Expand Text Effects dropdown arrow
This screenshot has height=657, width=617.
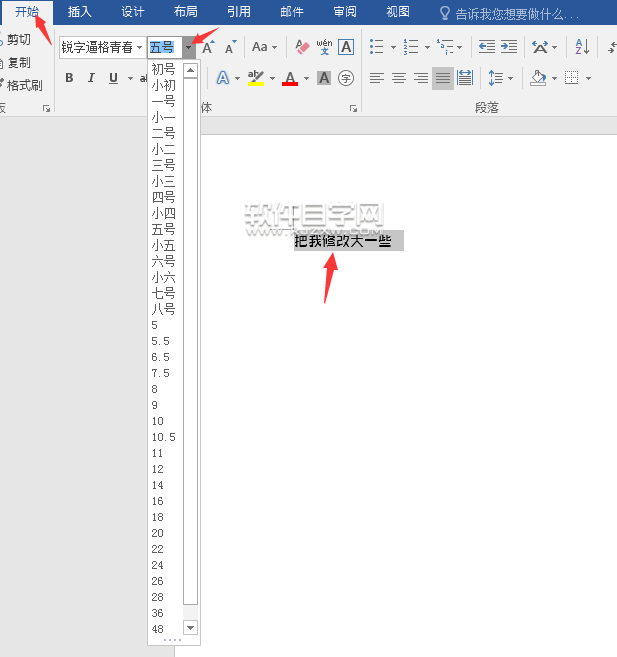click(238, 78)
